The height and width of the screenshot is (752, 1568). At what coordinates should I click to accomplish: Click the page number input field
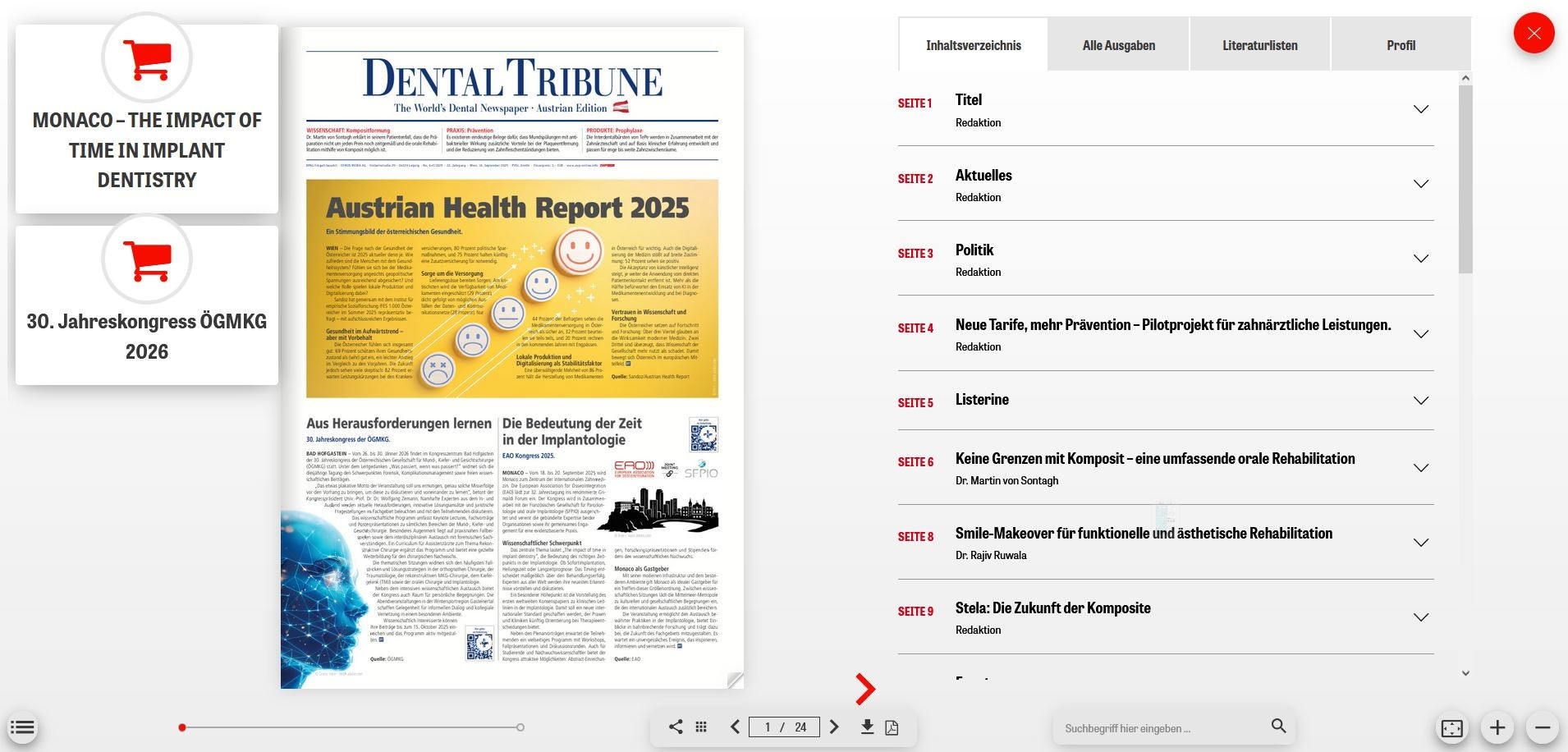coord(784,727)
